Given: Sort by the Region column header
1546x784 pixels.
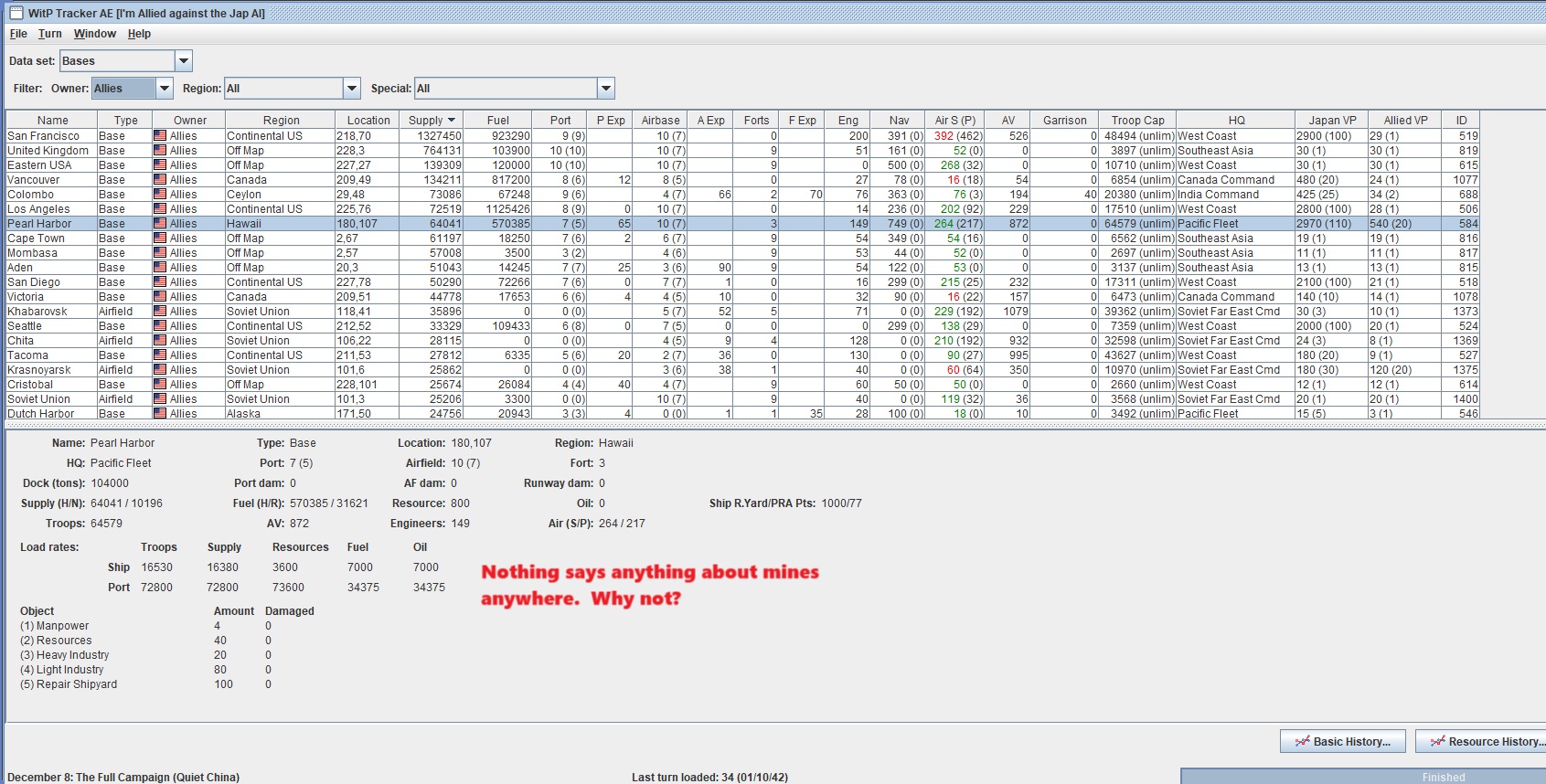Looking at the screenshot, I should (x=281, y=121).
